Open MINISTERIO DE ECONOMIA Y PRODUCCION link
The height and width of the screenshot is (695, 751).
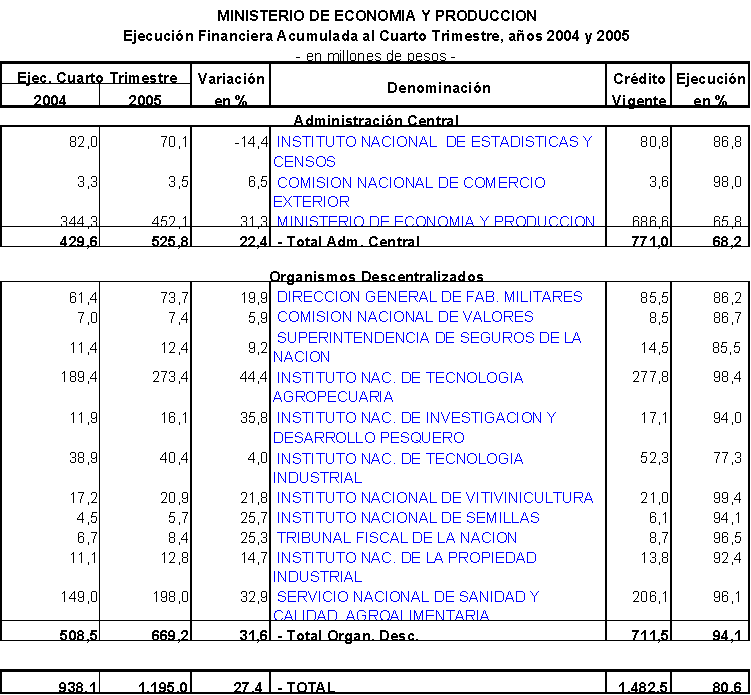click(x=436, y=220)
